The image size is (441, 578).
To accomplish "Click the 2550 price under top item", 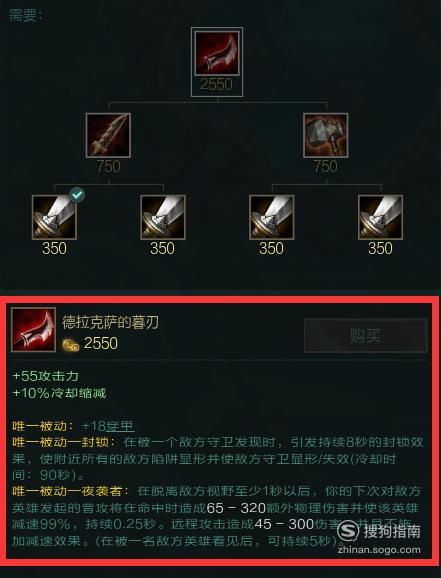I will [217, 85].
